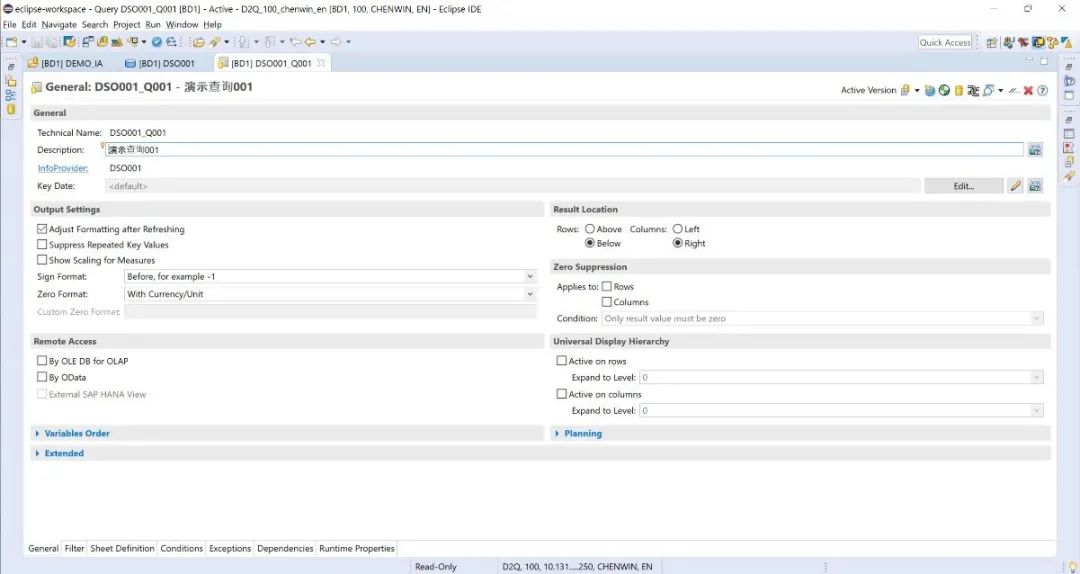Check By OLE DB for OLAP
This screenshot has width=1080, height=574.
42,360
